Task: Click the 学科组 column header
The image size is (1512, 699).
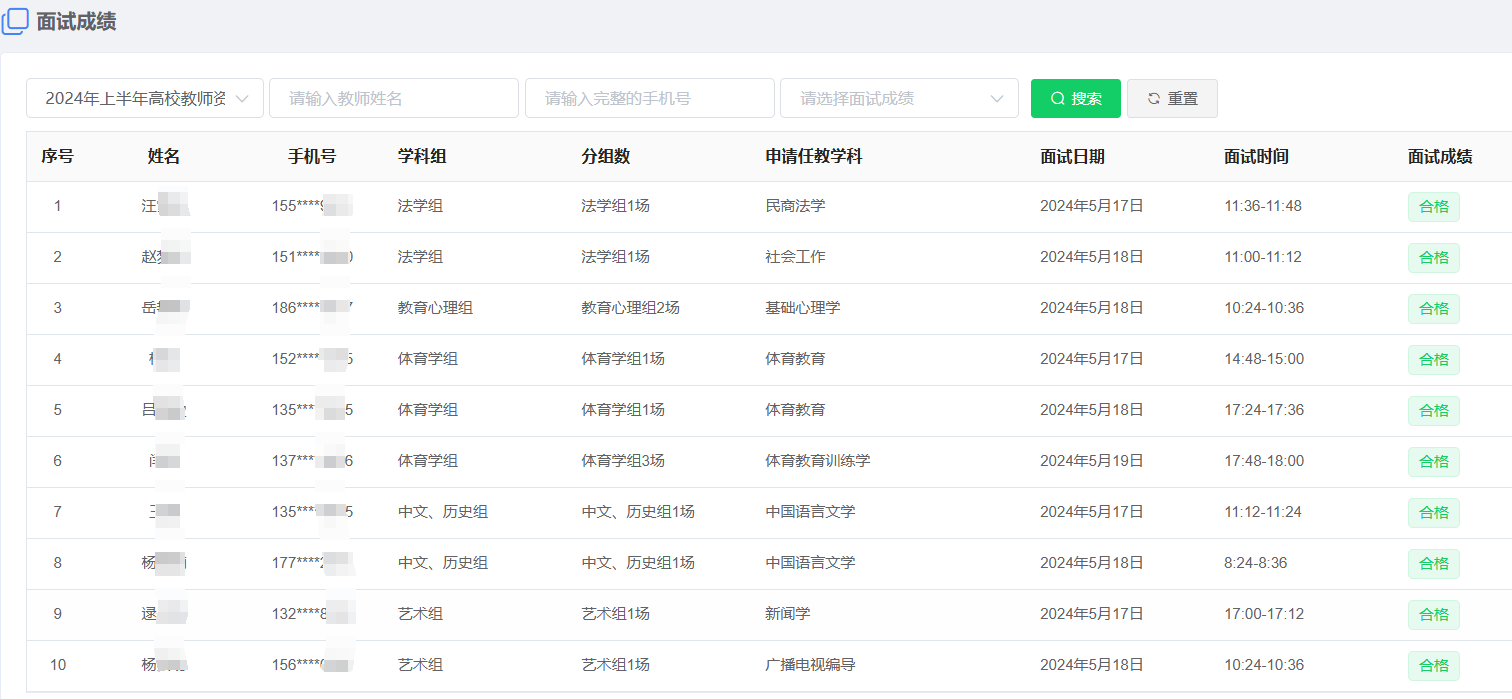Action: pos(422,157)
